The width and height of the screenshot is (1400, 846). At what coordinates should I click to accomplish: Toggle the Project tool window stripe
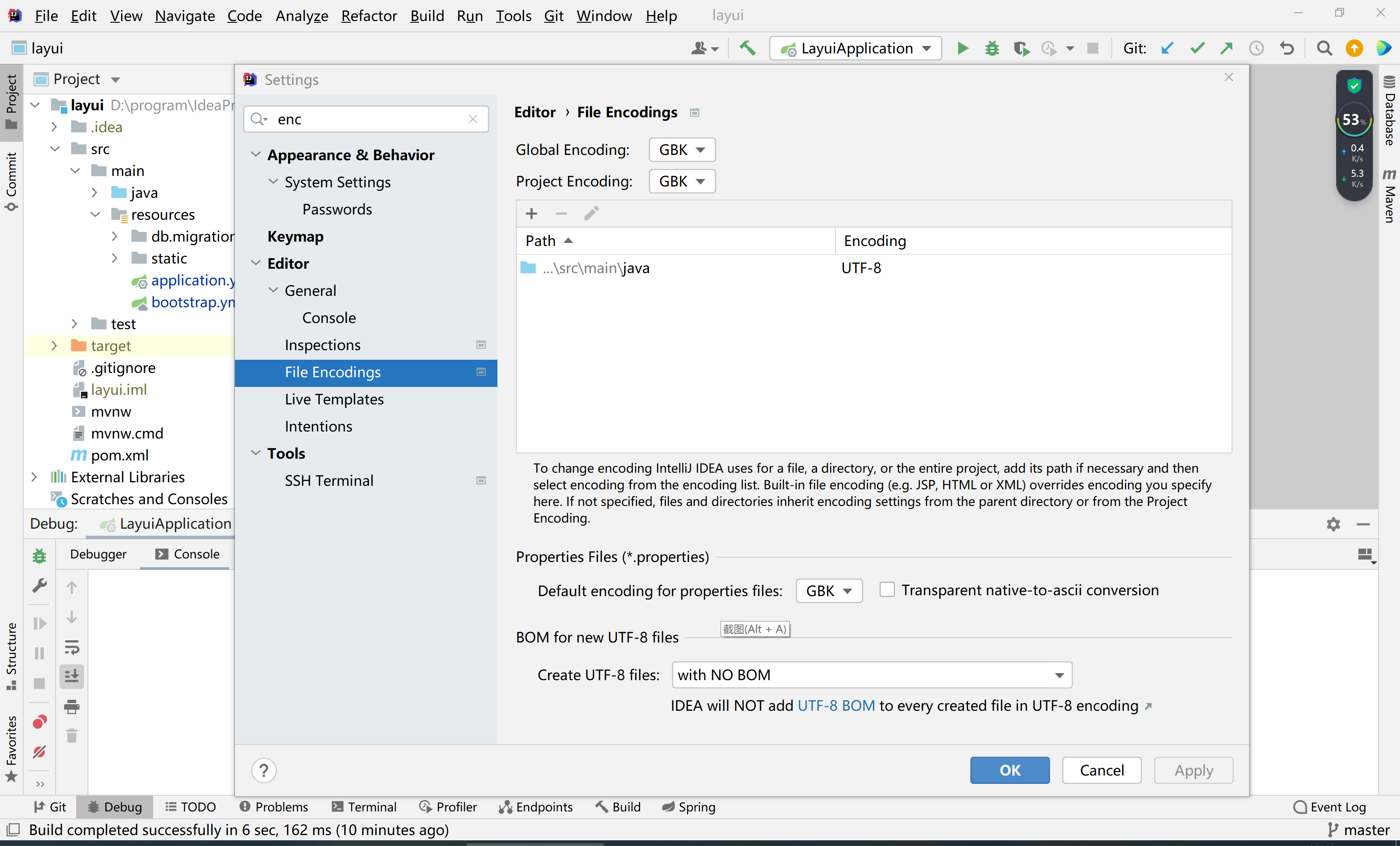point(11,102)
